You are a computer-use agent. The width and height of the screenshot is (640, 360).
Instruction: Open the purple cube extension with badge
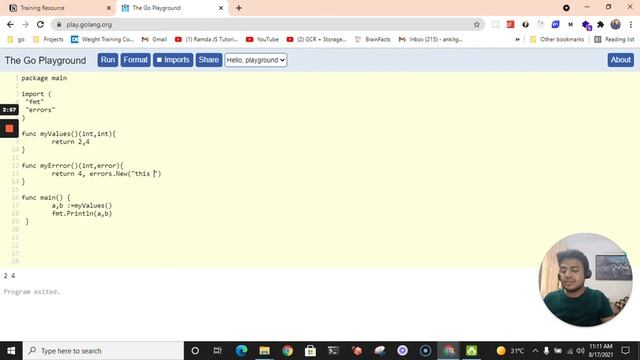point(587,25)
